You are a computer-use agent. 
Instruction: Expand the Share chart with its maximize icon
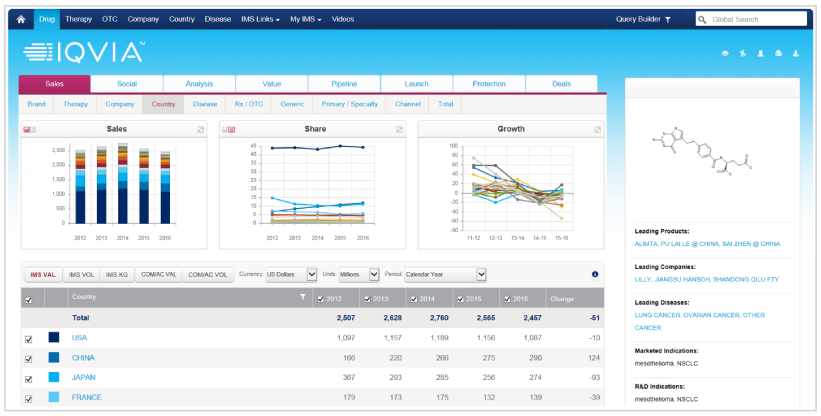pyautogui.click(x=400, y=129)
